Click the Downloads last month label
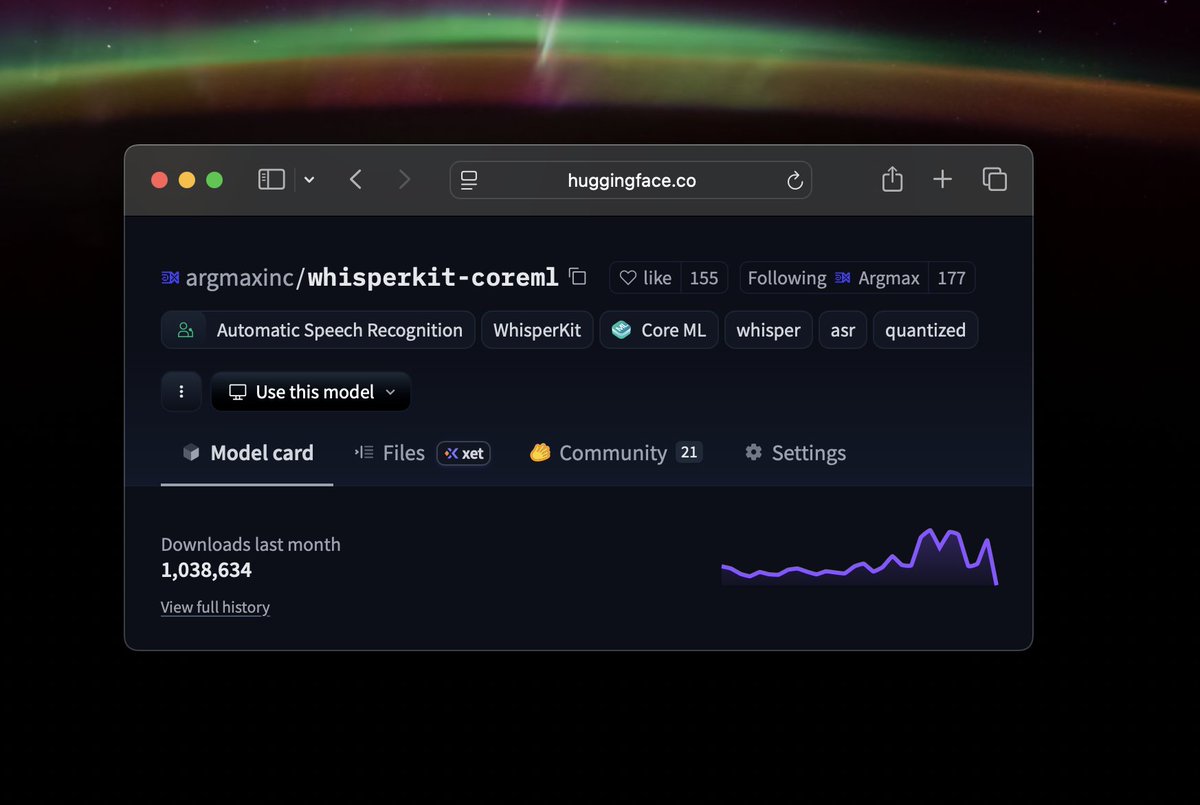The image size is (1200, 805). 250,544
